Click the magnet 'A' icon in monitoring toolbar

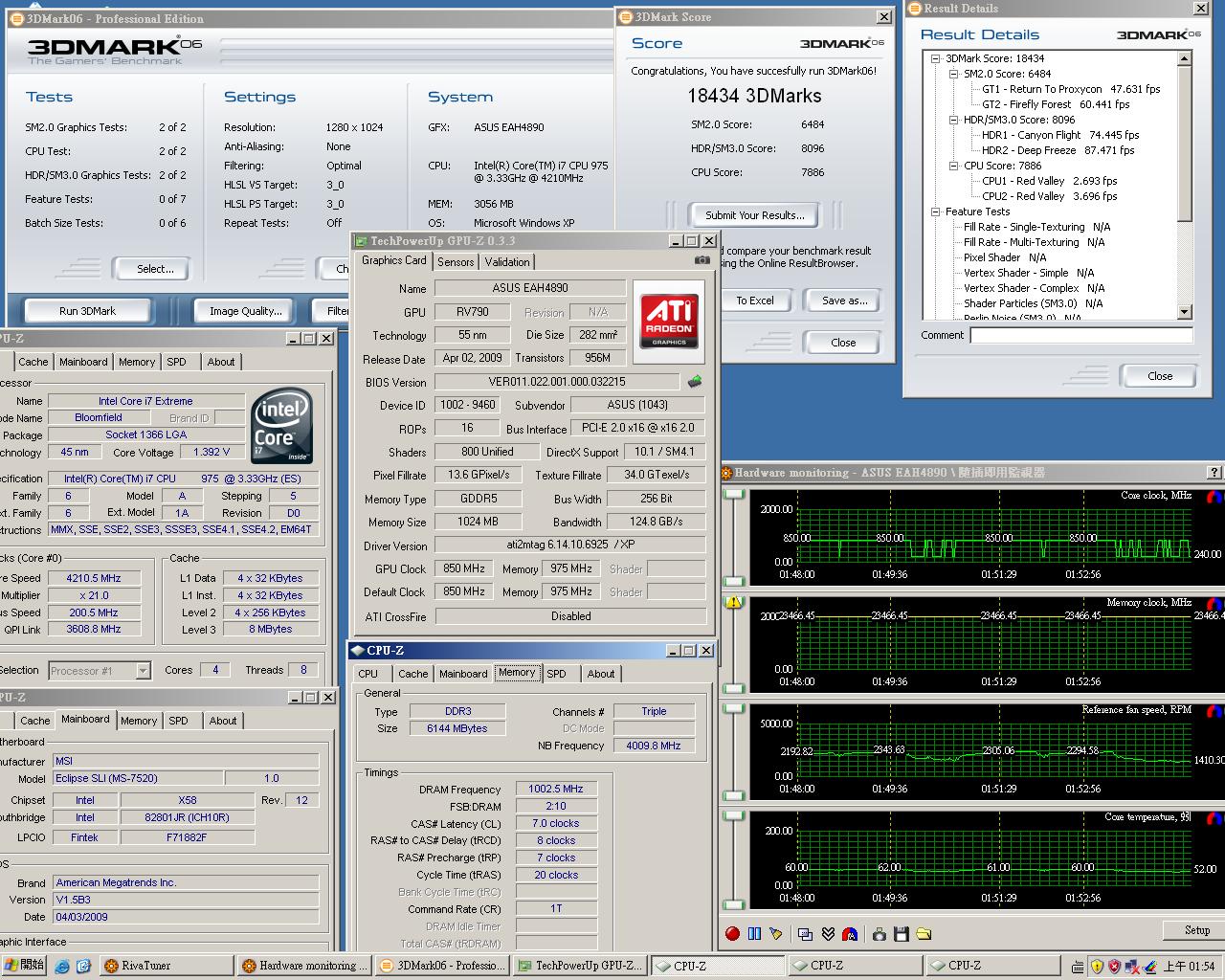(x=850, y=933)
